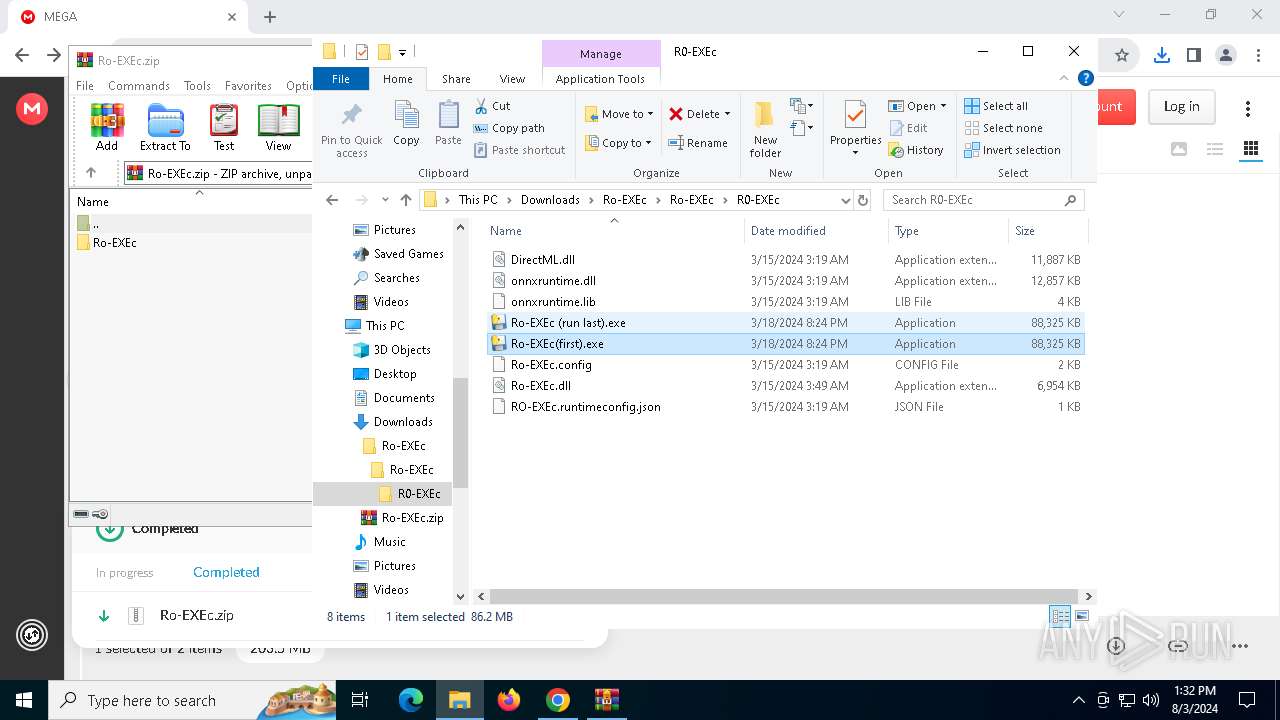Click Paste shortcut in ribbon

pos(519,150)
